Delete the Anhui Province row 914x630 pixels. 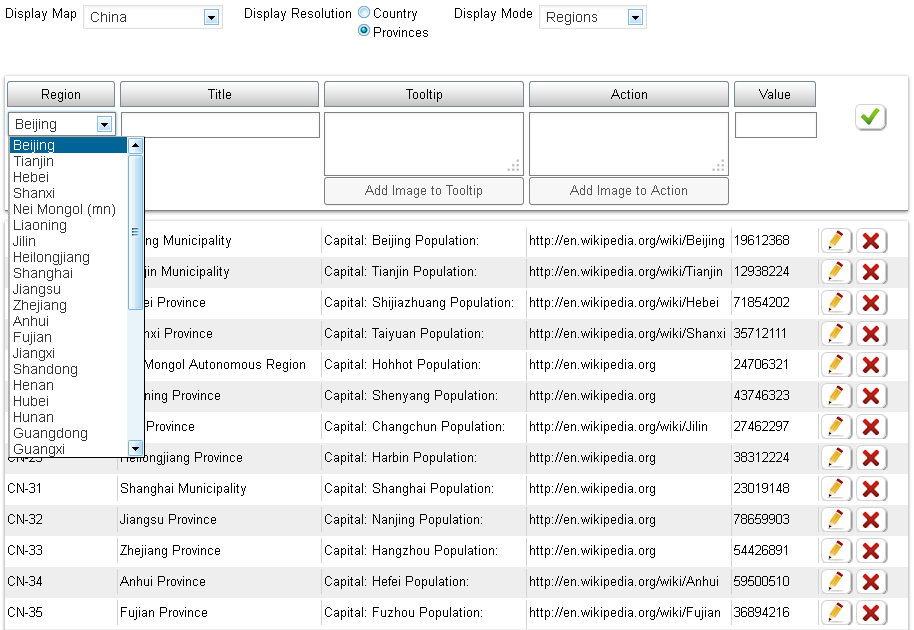[871, 582]
